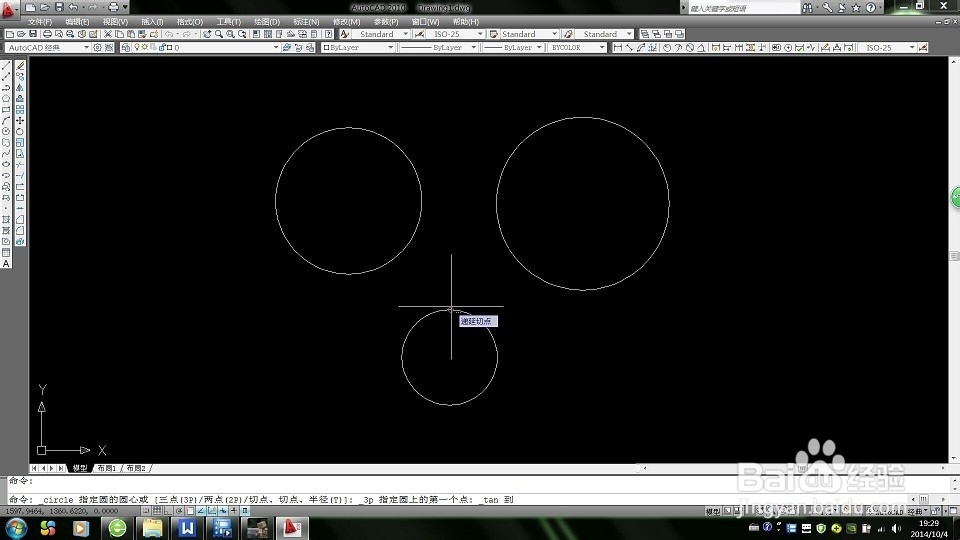Toggle Snap Mode in status bar

(x=146, y=511)
